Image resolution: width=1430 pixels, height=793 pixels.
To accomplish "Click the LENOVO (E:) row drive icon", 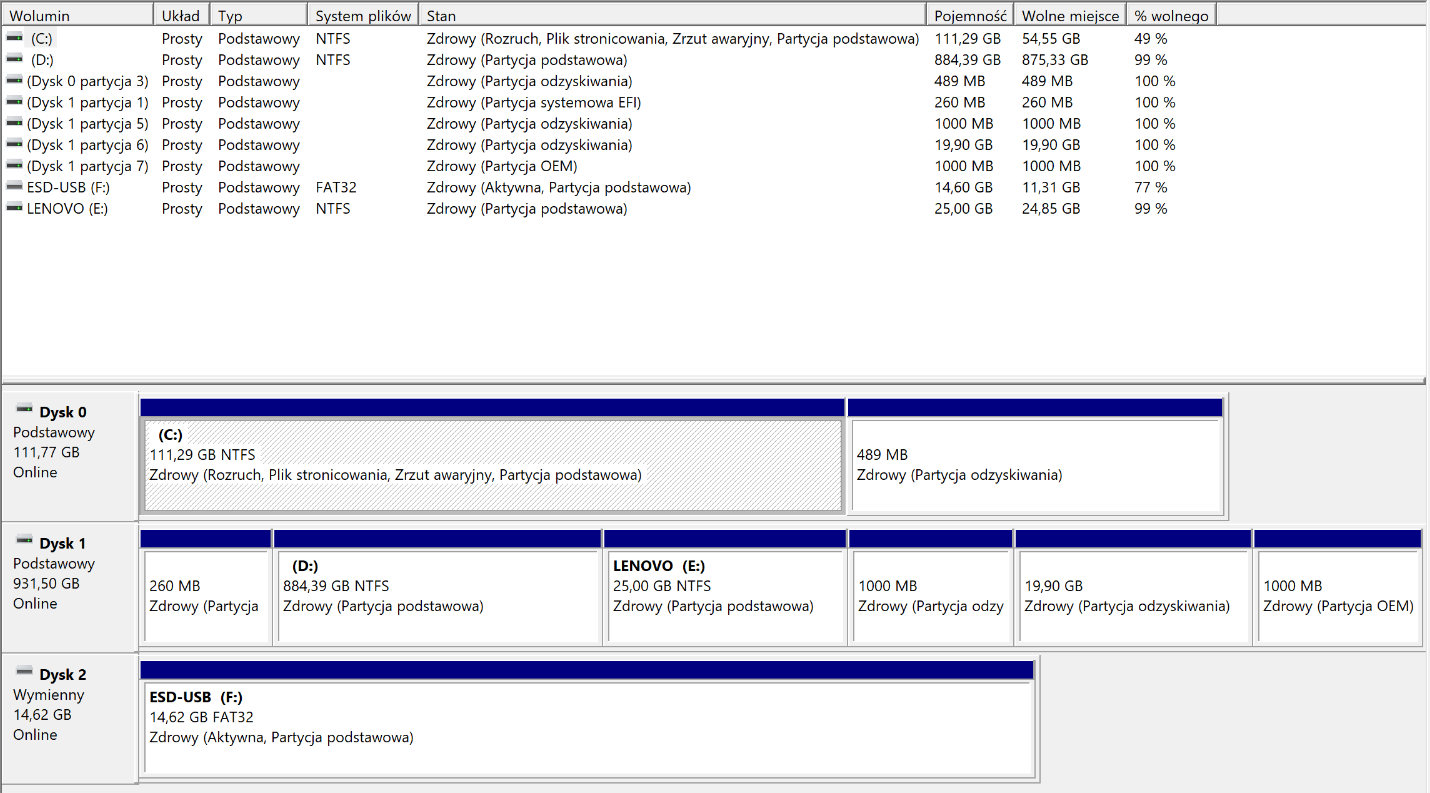I will pos(14,208).
